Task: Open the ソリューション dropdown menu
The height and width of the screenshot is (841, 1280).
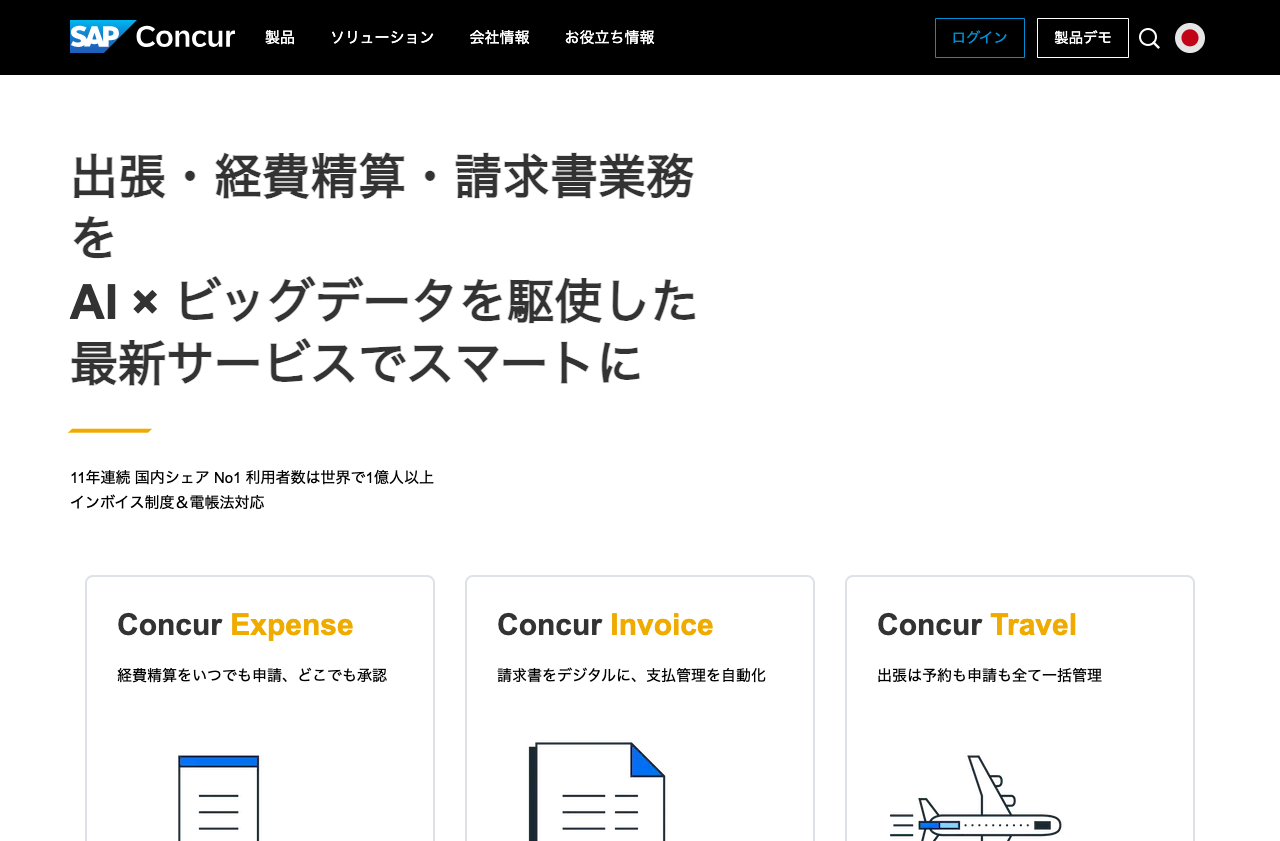Action: [383, 37]
